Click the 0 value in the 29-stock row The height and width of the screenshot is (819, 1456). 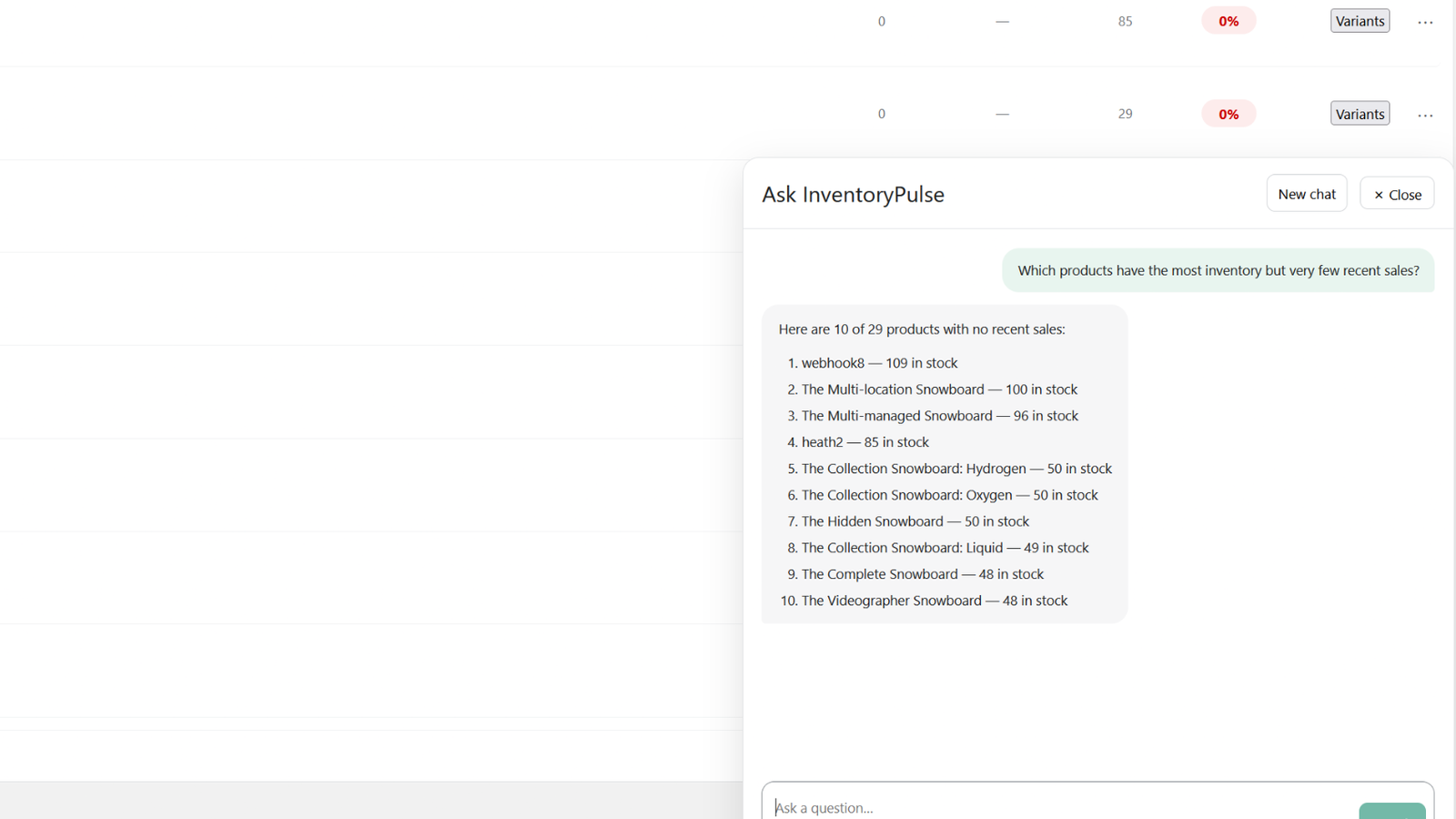click(x=881, y=114)
